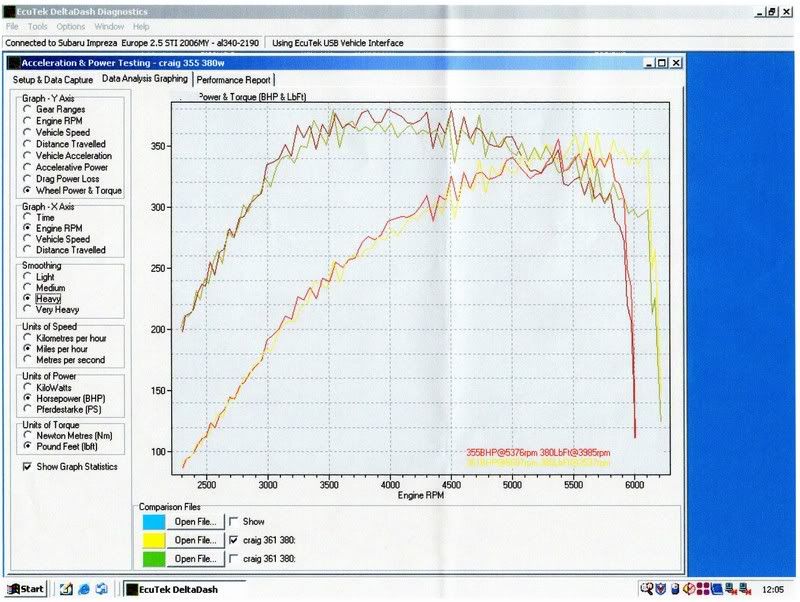Go to the Performance Report tab
Viewport: 800px width, 602px height.
click(234, 80)
